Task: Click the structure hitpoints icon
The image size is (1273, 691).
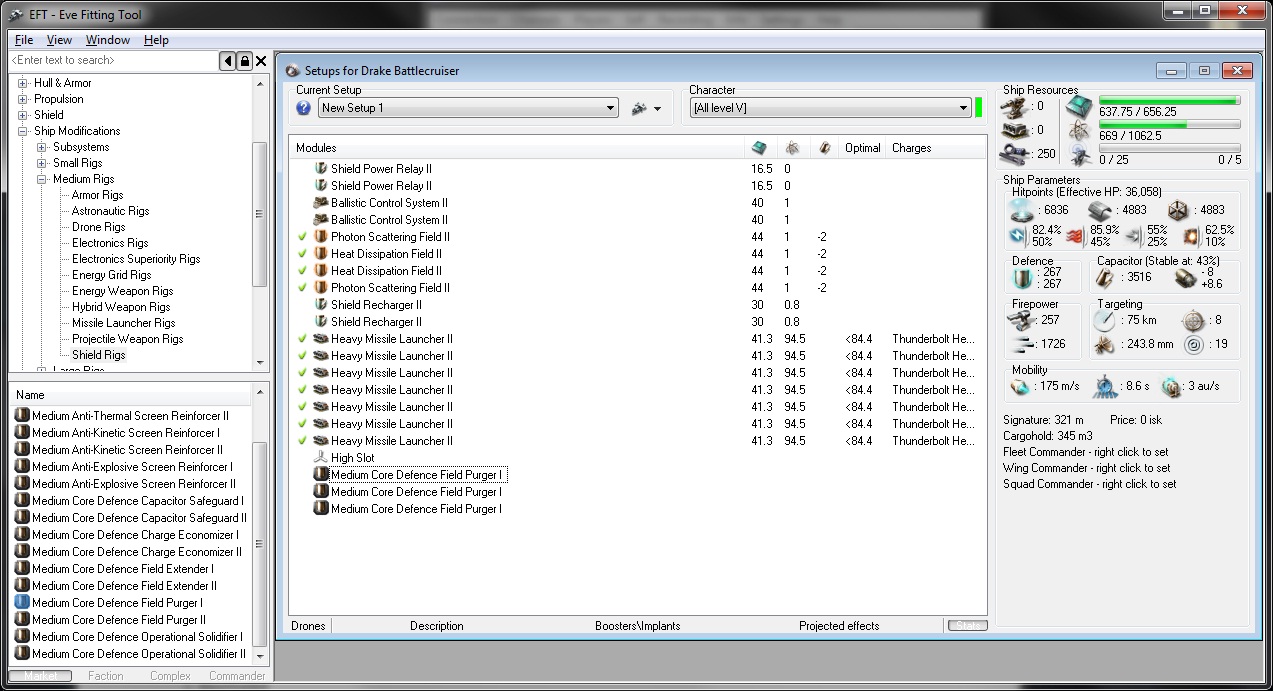Action: click(1177, 210)
